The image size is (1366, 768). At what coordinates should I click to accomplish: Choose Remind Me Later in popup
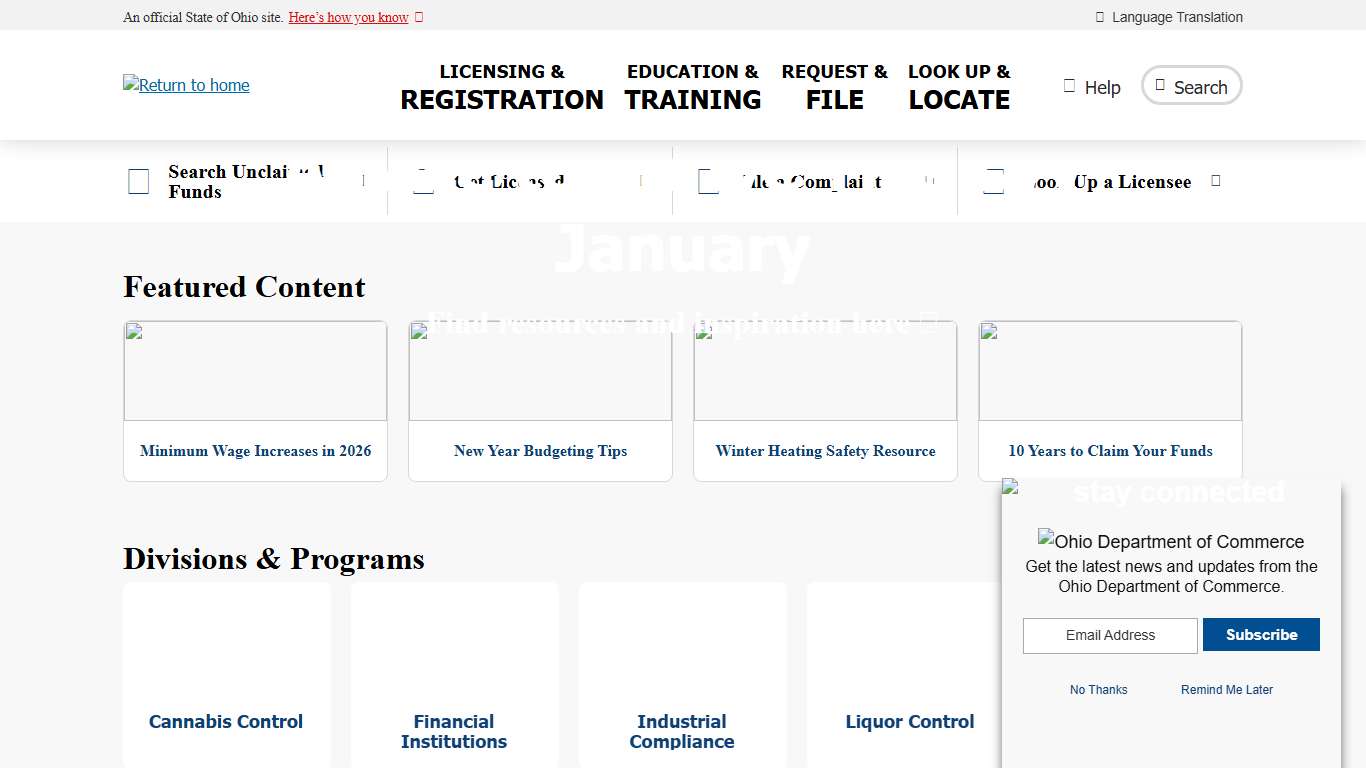[1226, 690]
